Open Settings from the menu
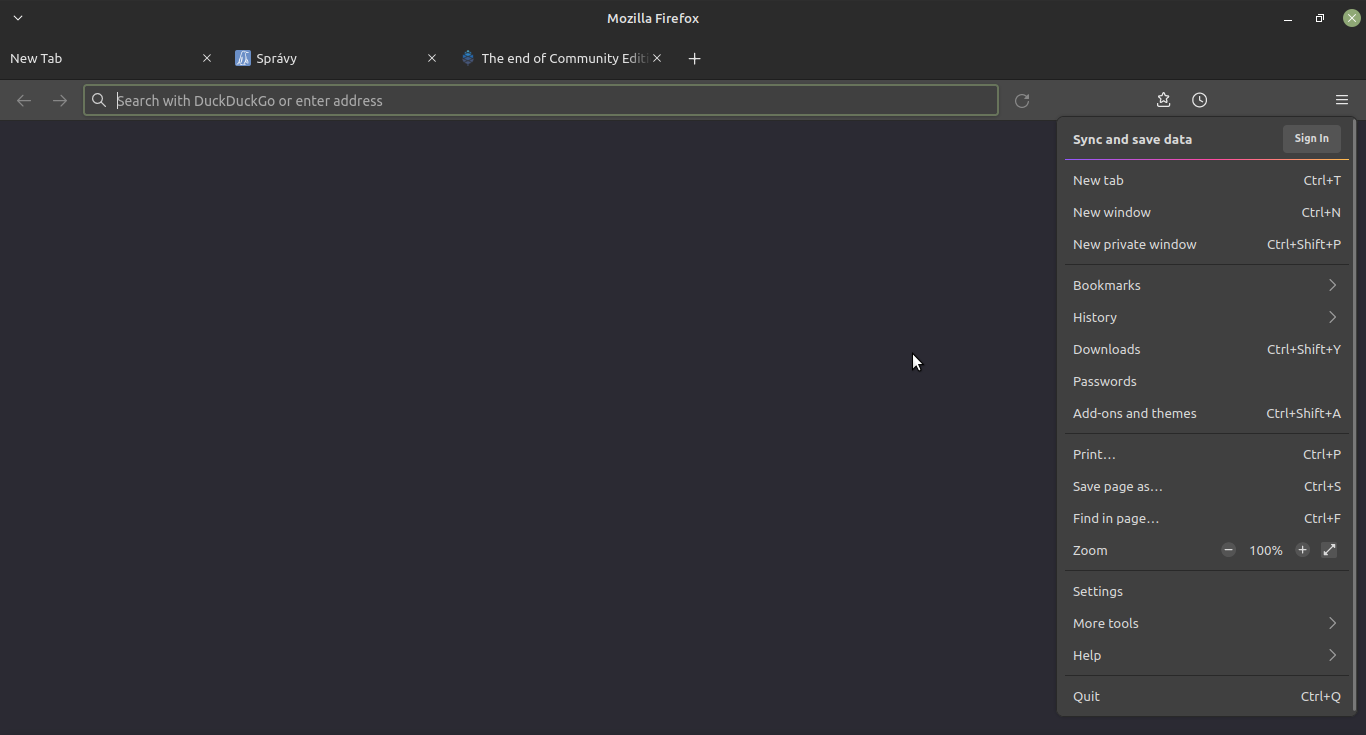 coord(1098,591)
